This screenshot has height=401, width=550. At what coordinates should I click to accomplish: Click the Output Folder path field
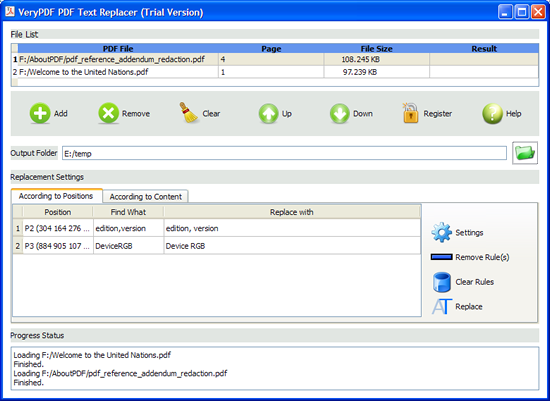pyautogui.click(x=284, y=153)
